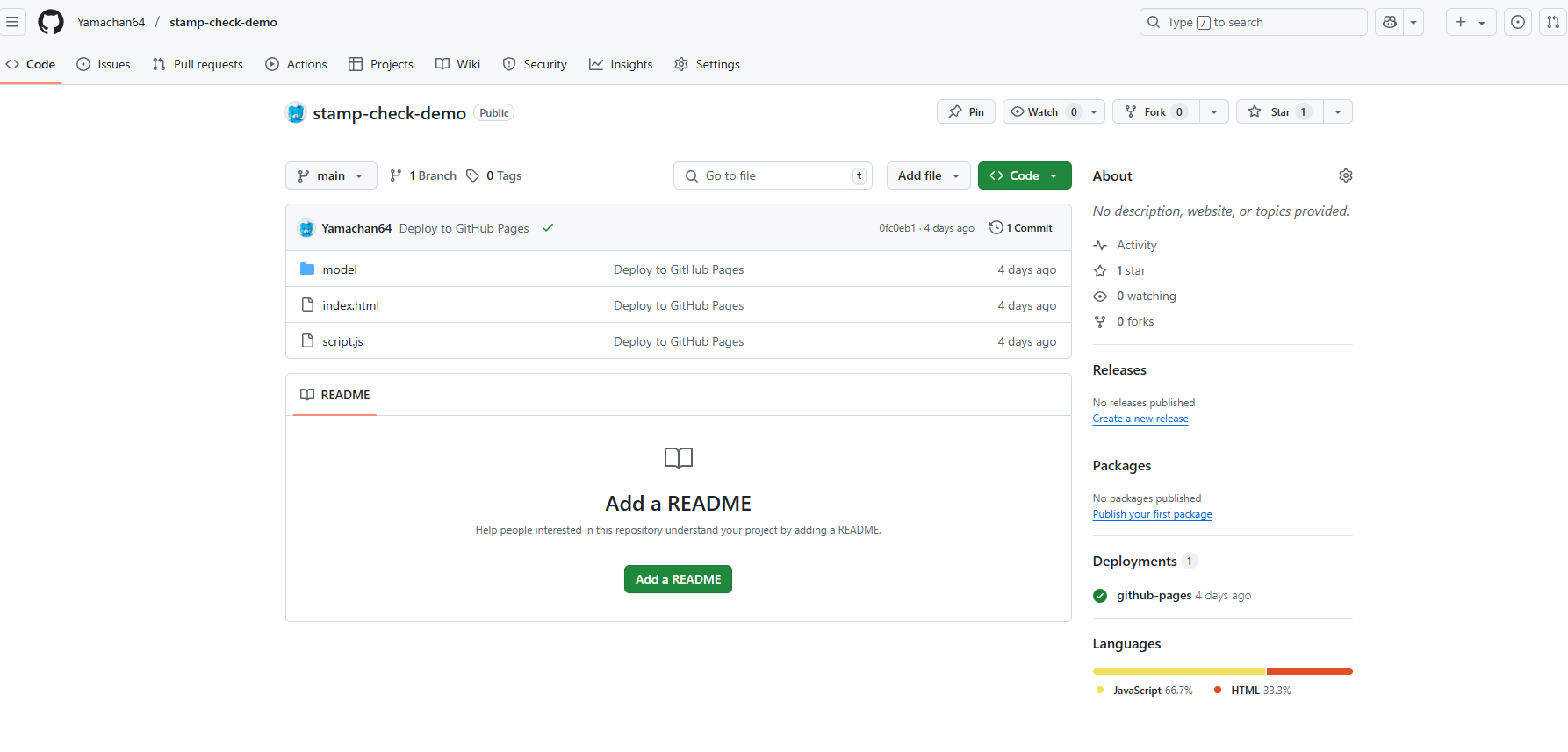Open the Packages heading link
The image size is (1568, 752).
click(x=1122, y=466)
